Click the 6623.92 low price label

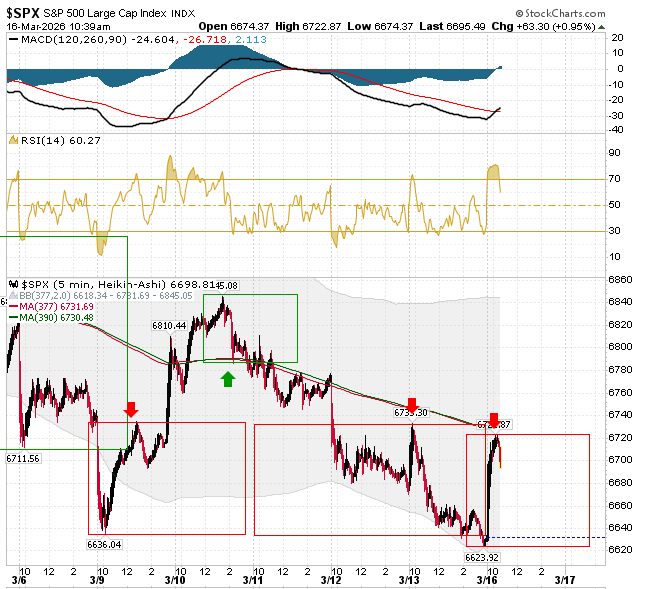[x=482, y=558]
